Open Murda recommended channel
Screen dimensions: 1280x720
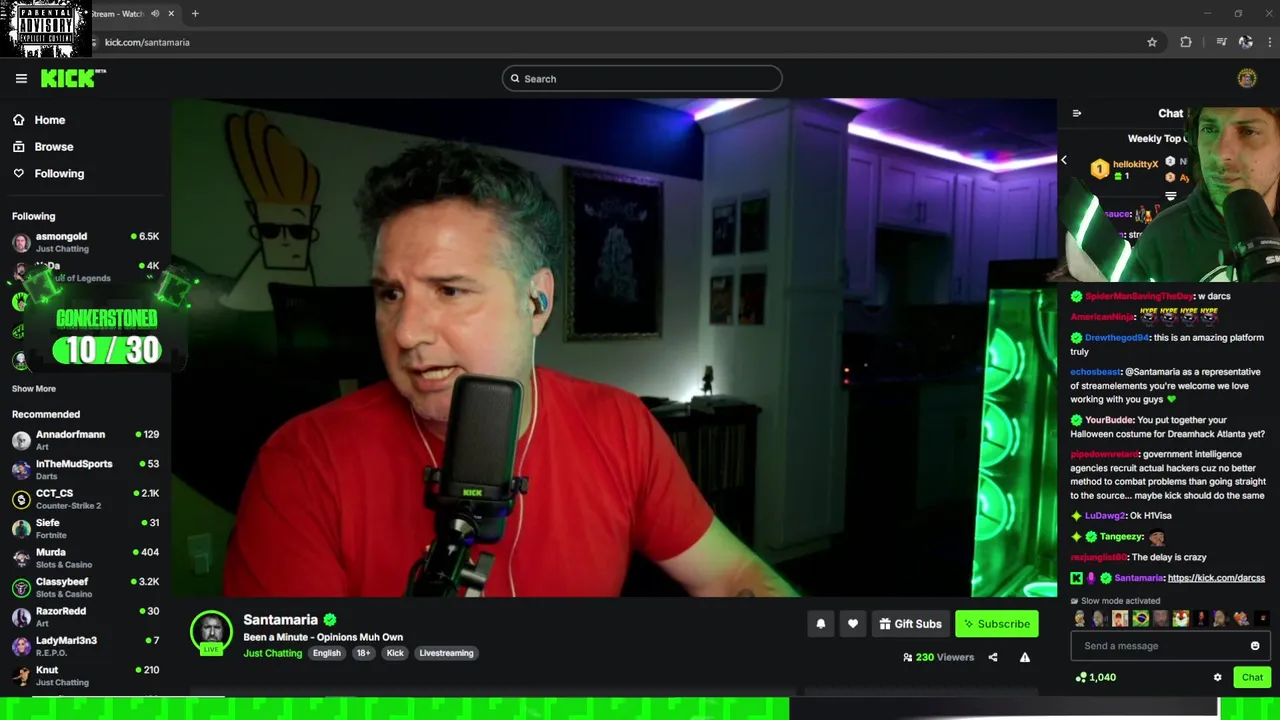click(85, 558)
